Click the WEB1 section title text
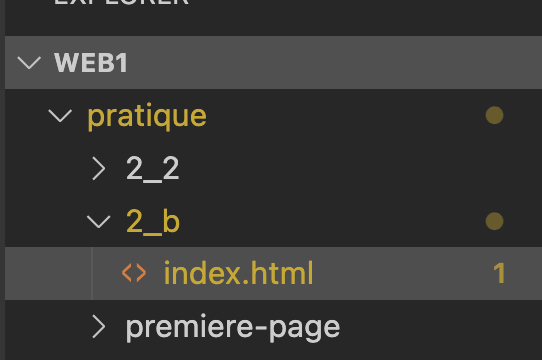The image size is (542, 360). coord(91,63)
